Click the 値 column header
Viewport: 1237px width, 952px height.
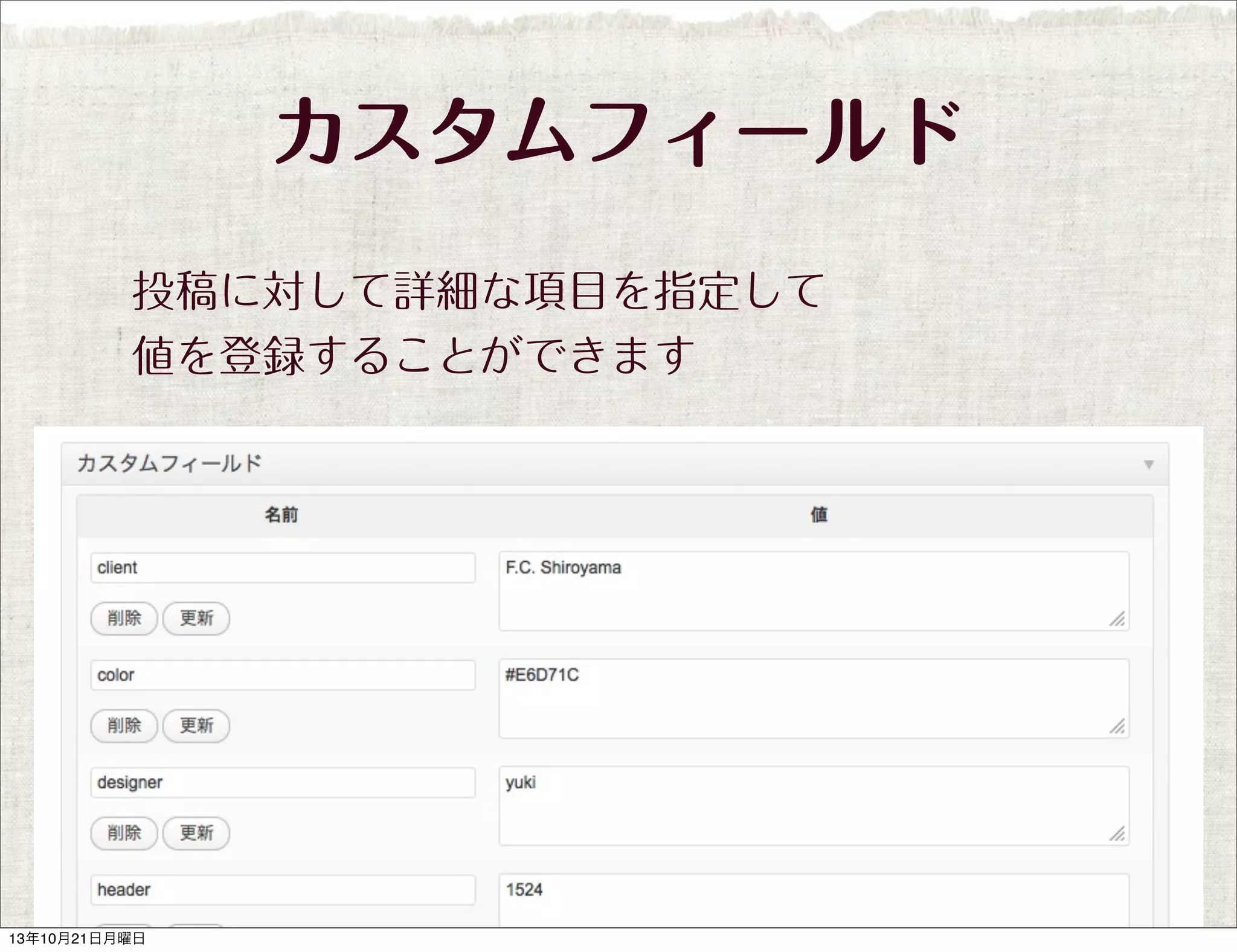[x=819, y=515]
